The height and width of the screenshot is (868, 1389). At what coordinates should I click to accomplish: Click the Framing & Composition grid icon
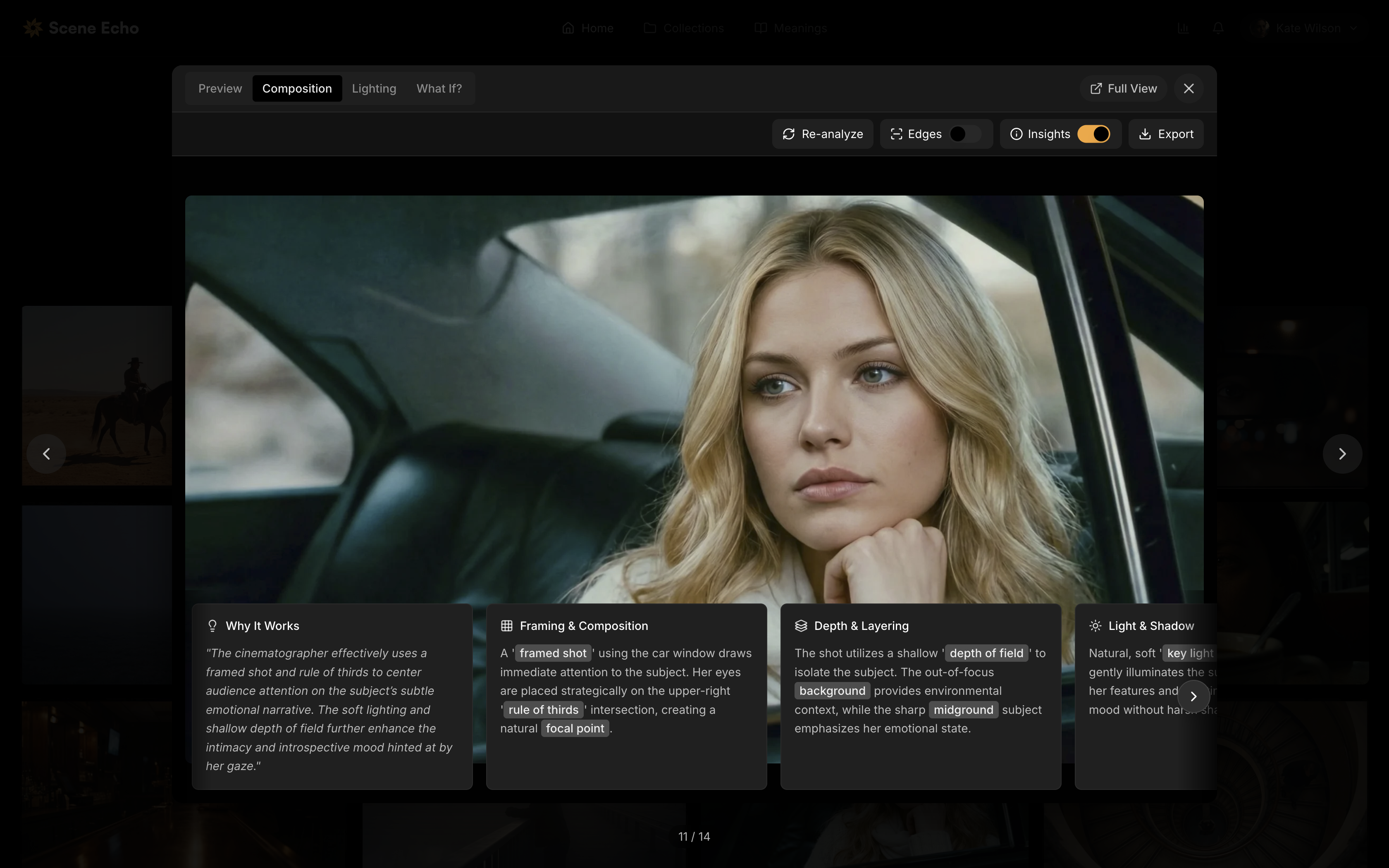506,626
